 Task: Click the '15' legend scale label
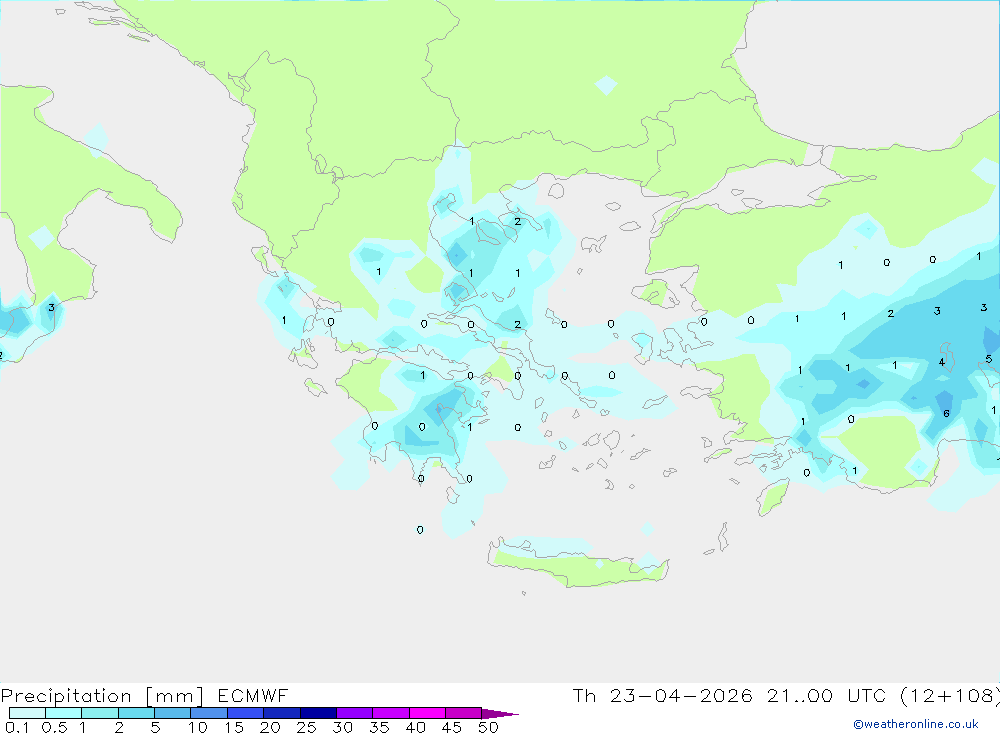coord(234,727)
